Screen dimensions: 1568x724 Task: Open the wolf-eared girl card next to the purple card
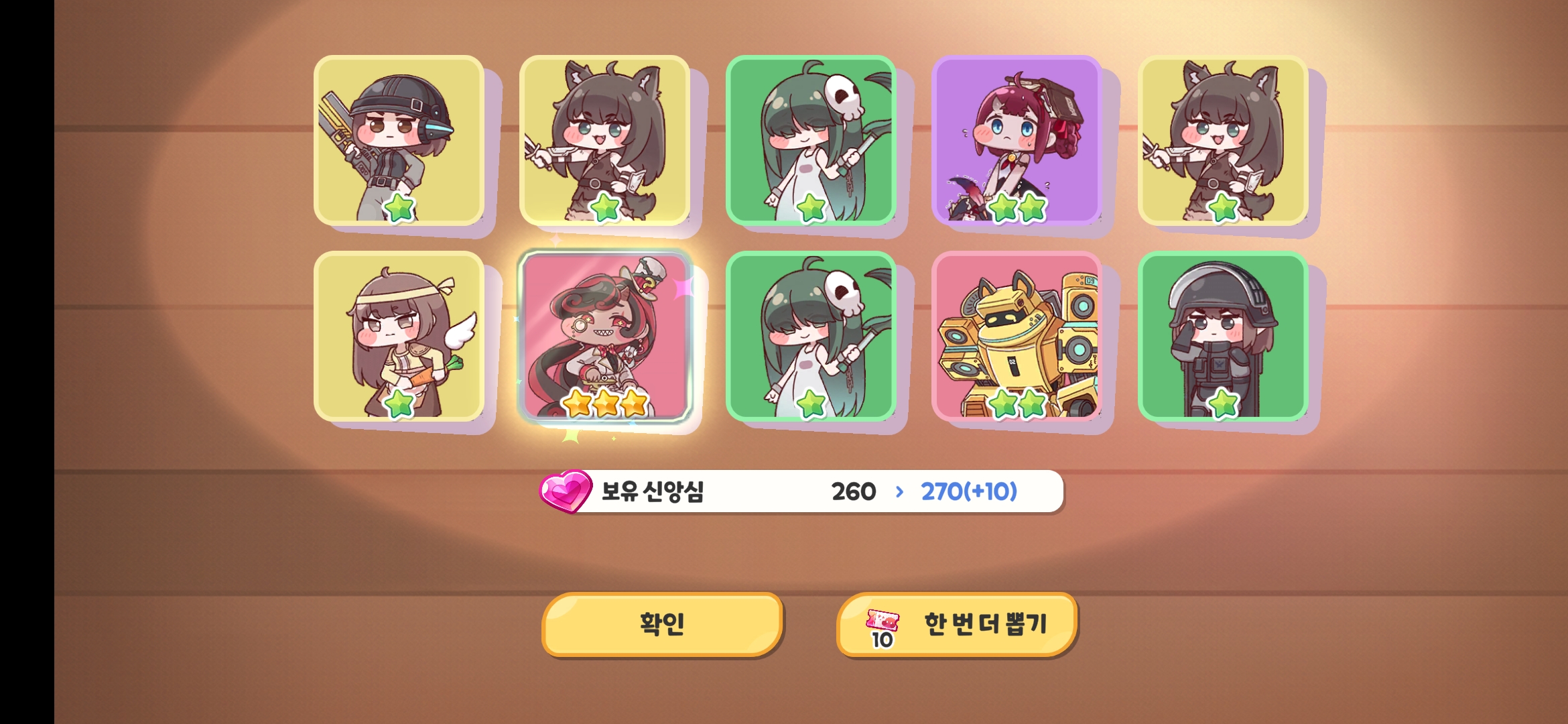1223,140
